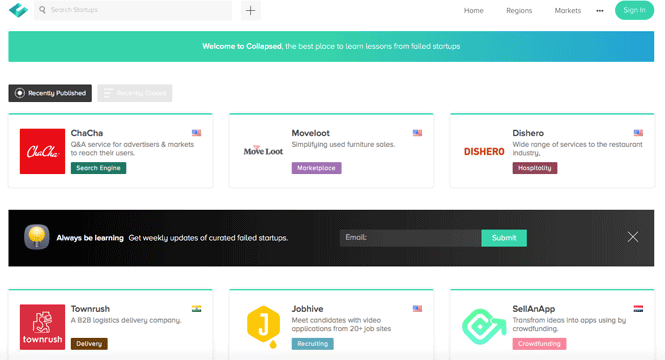Image resolution: width=665 pixels, height=360 pixels.
Task: Switch to the Recently Closed tab
Action: 134,93
